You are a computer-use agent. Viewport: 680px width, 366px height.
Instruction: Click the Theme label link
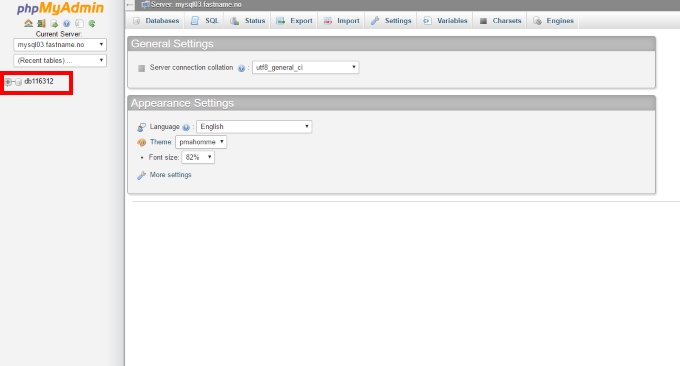(160, 142)
